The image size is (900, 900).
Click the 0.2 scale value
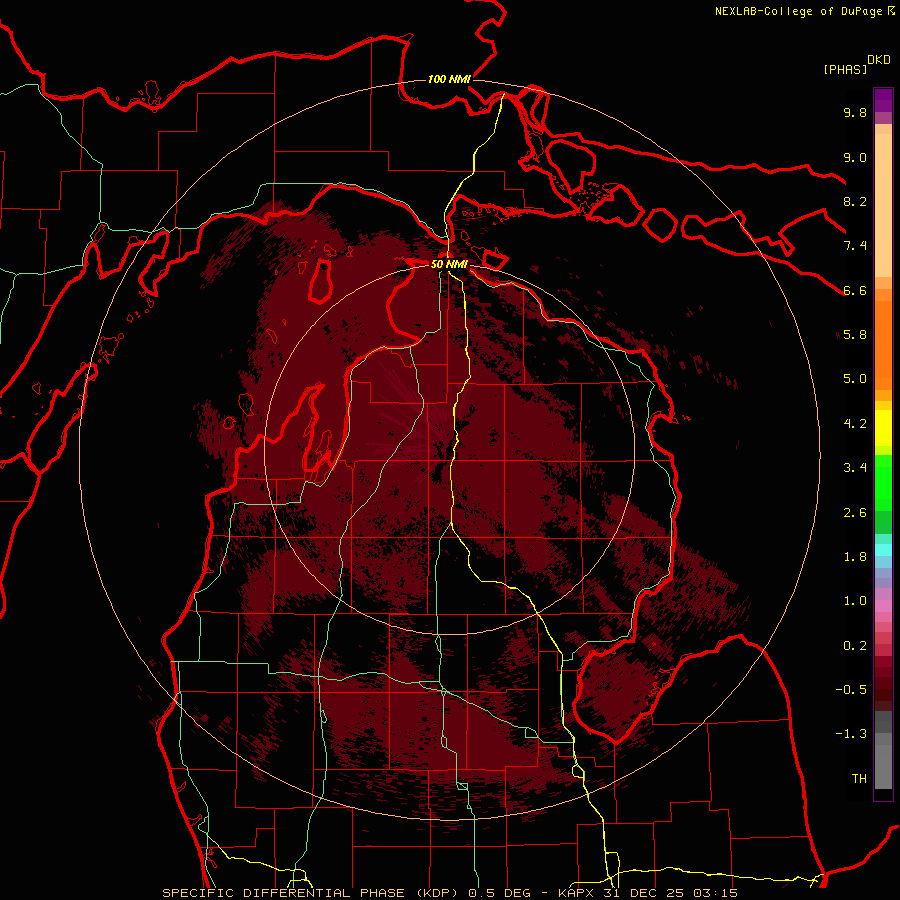pyautogui.click(x=855, y=646)
